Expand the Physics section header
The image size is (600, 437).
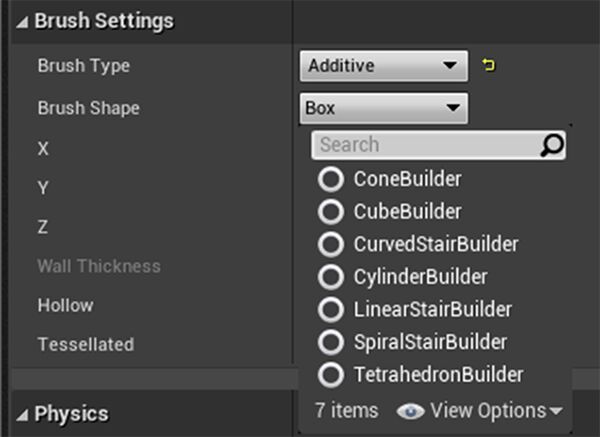click(23, 414)
